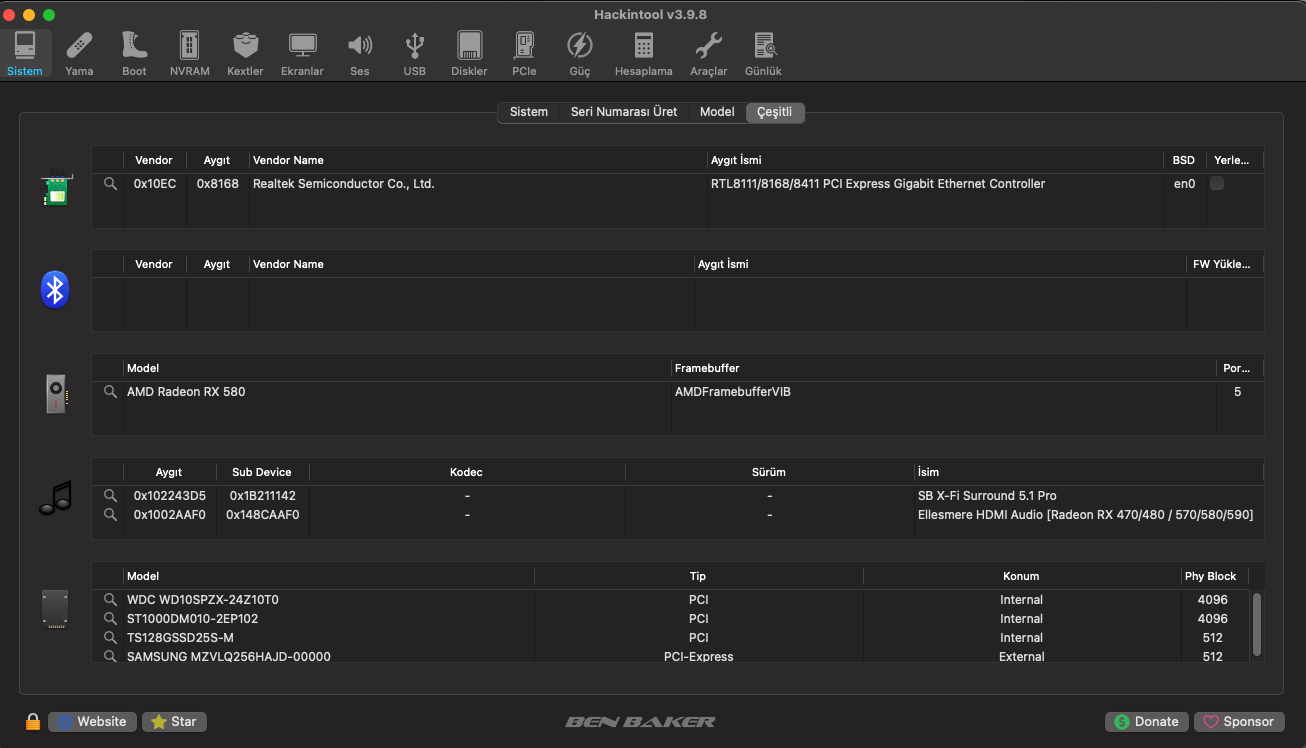Click the disk list vertical scrollbar
This screenshot has width=1306, height=748.
[x=1256, y=622]
